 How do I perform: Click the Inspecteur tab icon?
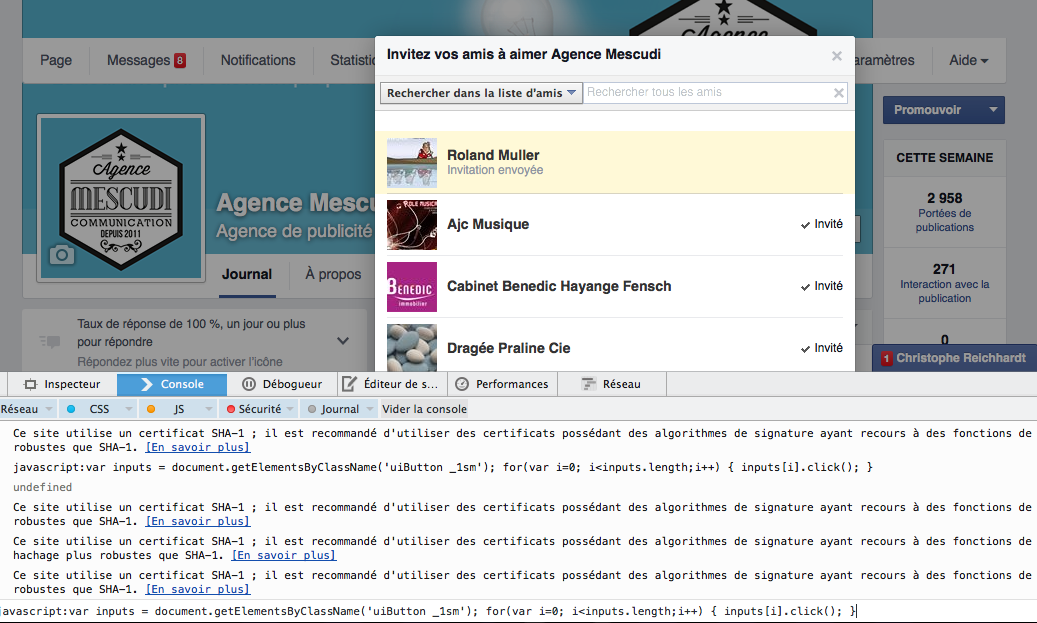[x=30, y=384]
